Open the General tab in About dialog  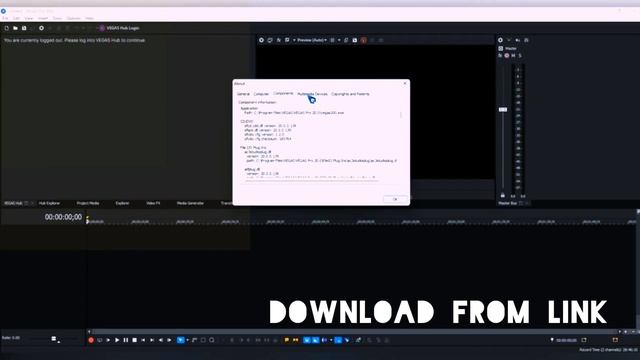[x=243, y=94]
